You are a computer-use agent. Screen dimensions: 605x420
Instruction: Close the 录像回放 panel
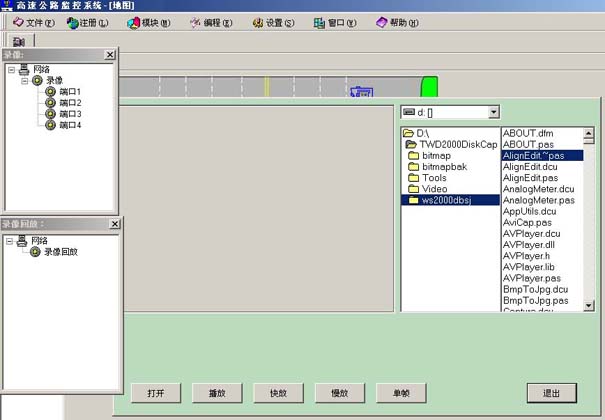pyautogui.click(x=110, y=224)
